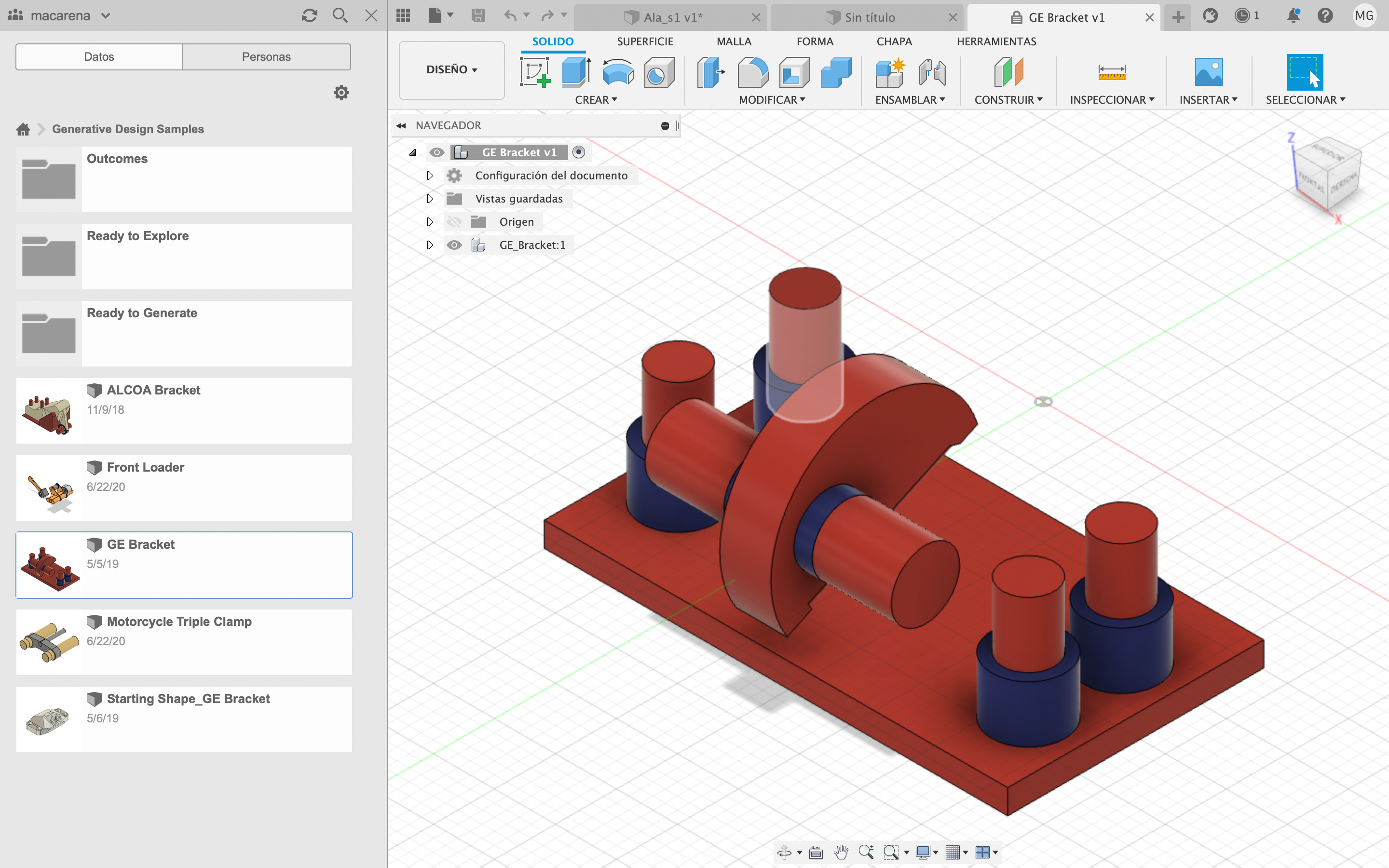Click the Zoom magnifier tool
The image size is (1389, 868).
pyautogui.click(x=866, y=853)
